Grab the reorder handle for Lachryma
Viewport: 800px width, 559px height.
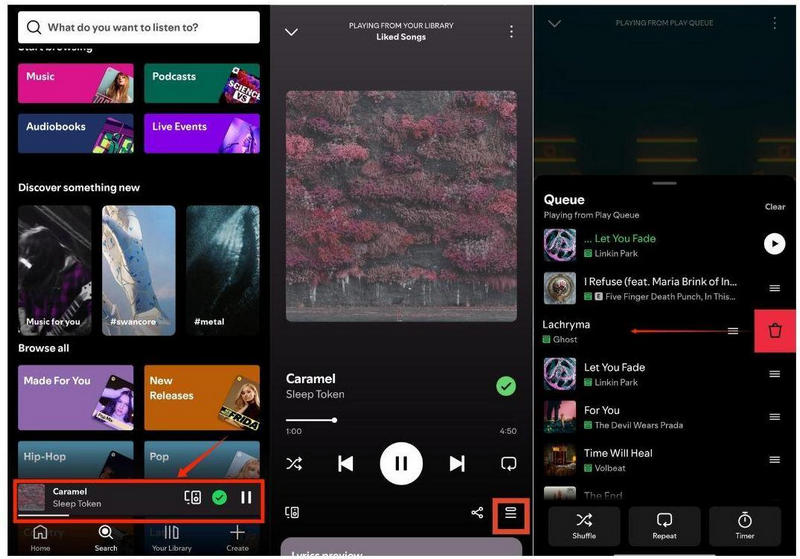point(733,331)
